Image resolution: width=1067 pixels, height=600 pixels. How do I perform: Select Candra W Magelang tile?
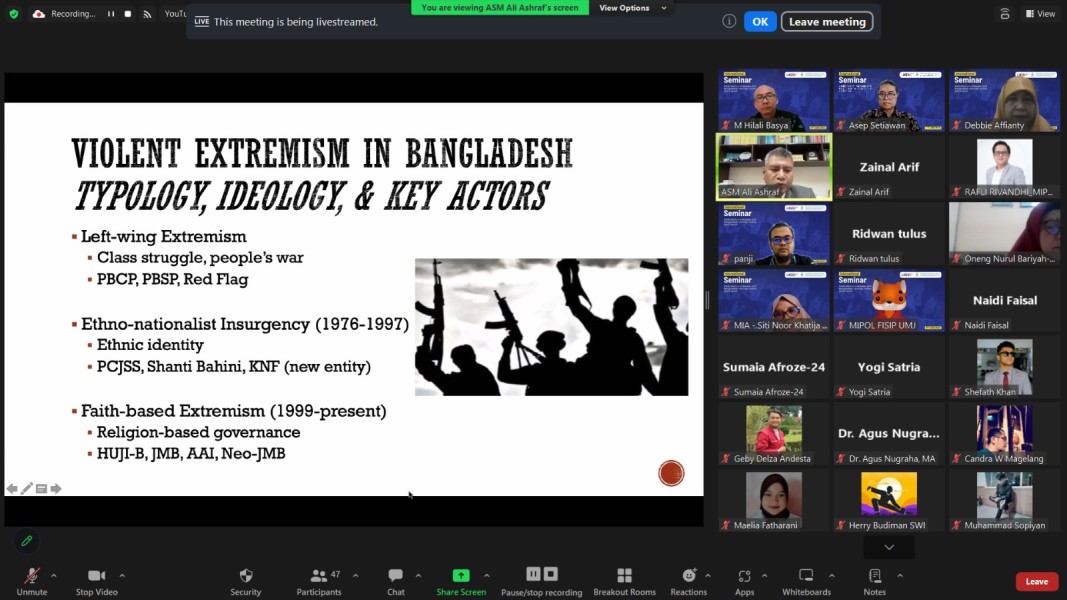click(1004, 433)
